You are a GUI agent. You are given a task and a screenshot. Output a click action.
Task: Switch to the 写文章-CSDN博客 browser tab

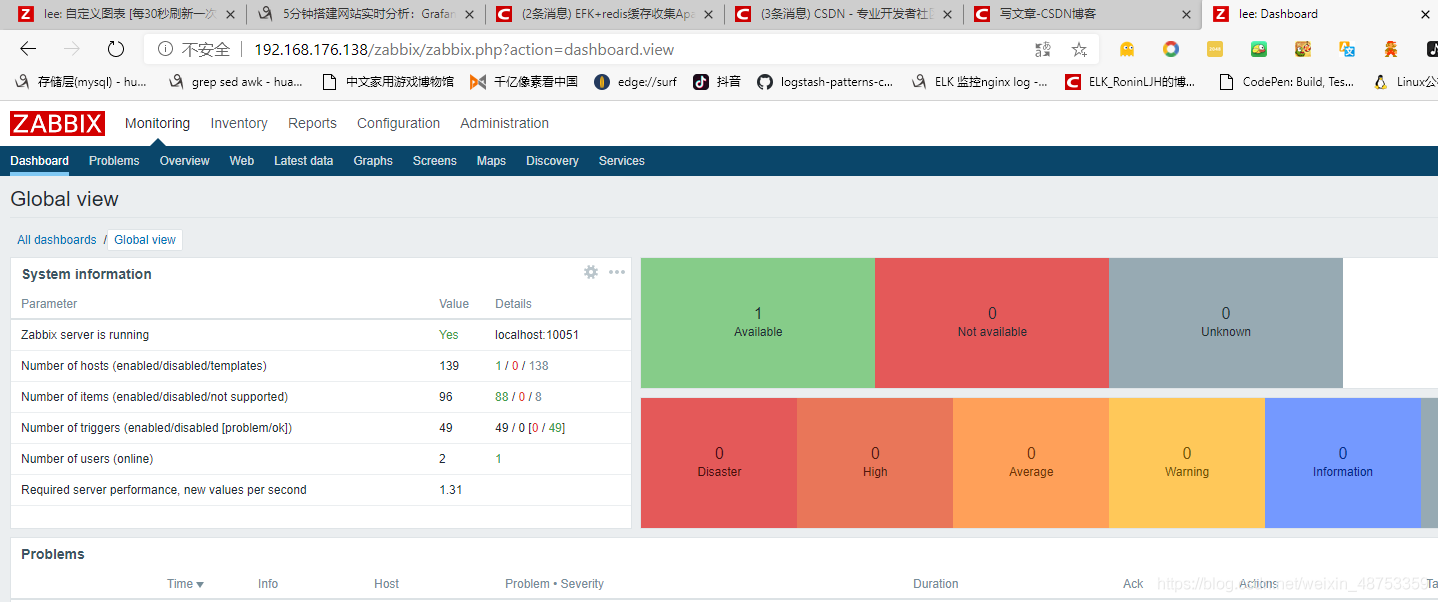[1083, 14]
